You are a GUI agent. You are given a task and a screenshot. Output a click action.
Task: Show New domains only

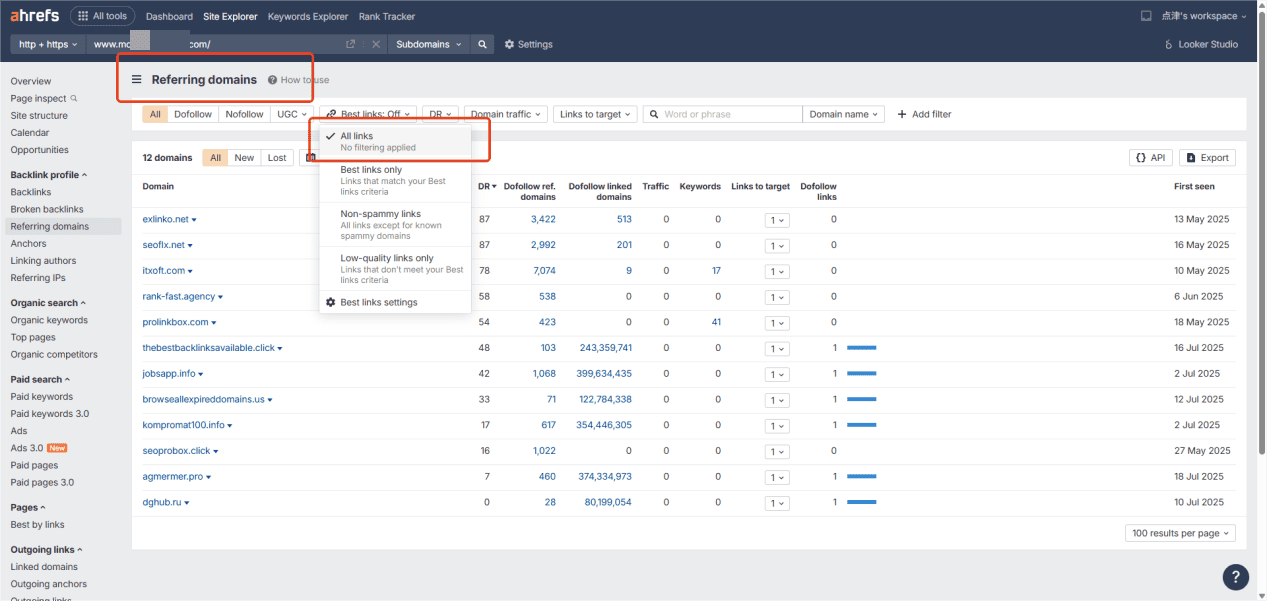pos(244,158)
